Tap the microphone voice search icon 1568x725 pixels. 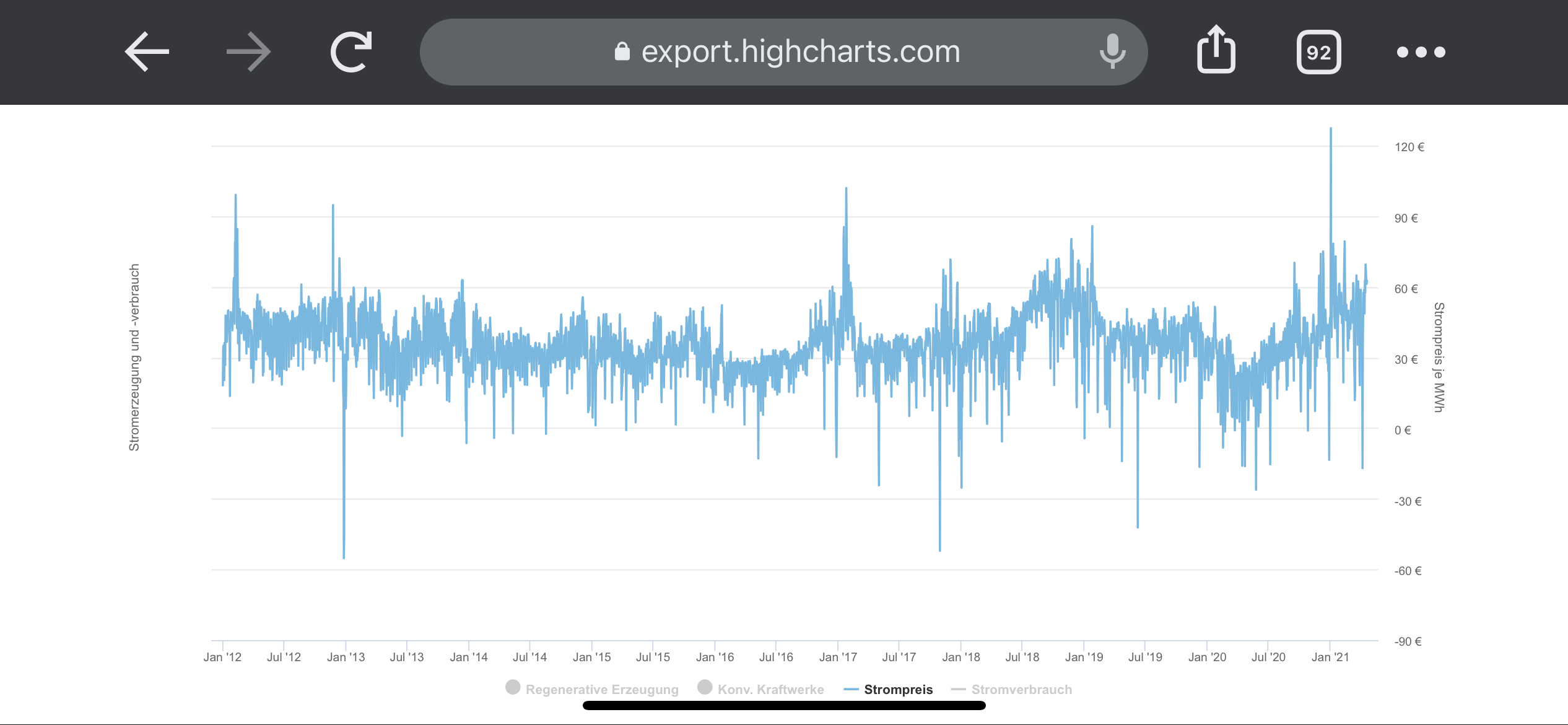click(x=1112, y=52)
